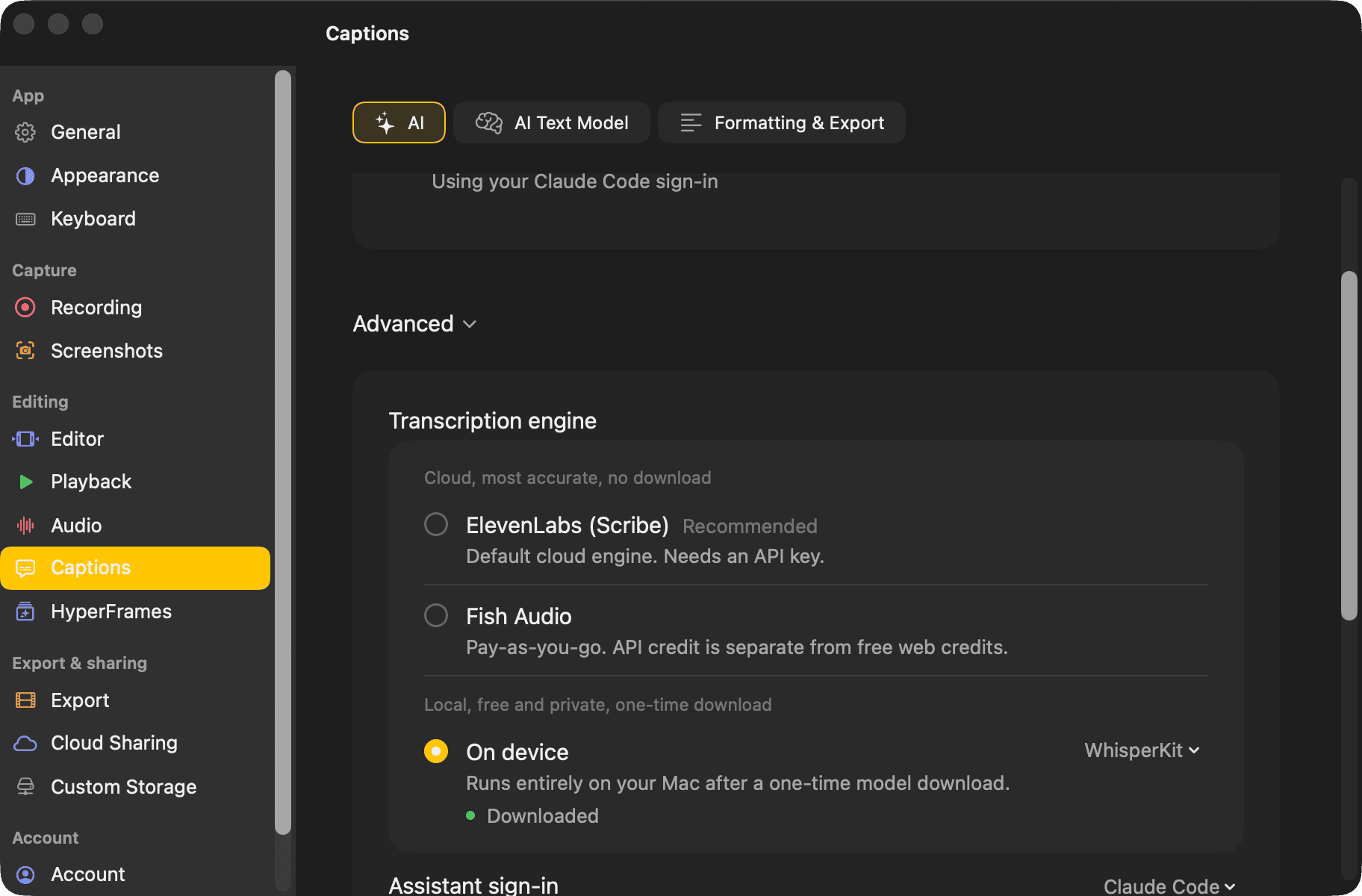Go to Recording settings
This screenshot has height=896, width=1362.
[135, 308]
